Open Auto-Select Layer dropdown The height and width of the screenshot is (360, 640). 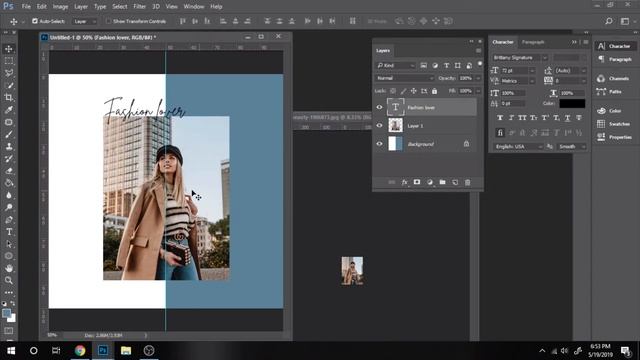click(85, 21)
